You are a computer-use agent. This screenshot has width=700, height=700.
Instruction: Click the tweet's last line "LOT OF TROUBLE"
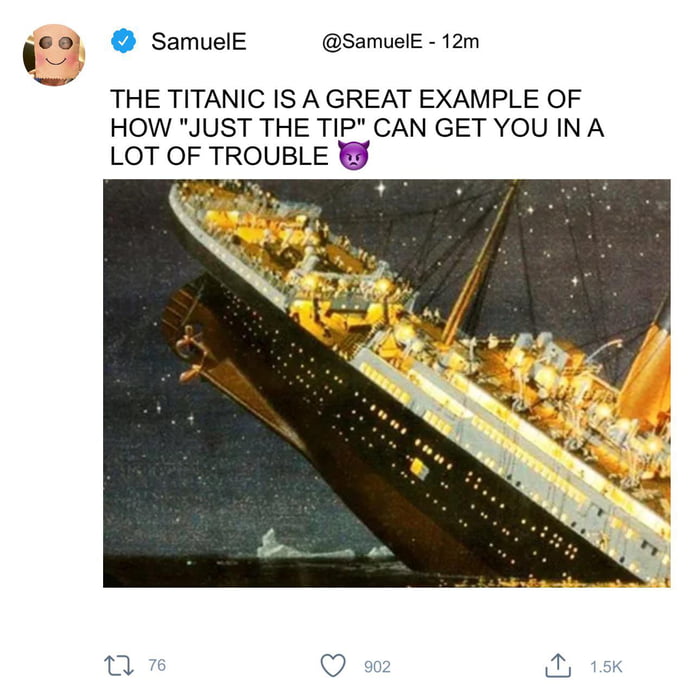[x=219, y=156]
